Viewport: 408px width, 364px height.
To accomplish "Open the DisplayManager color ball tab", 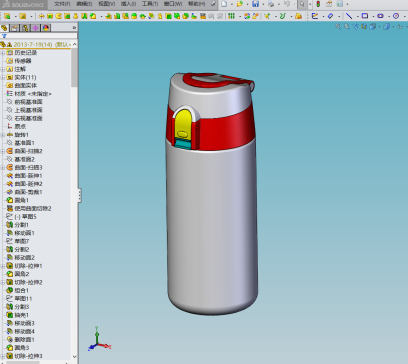I will (x=46, y=28).
